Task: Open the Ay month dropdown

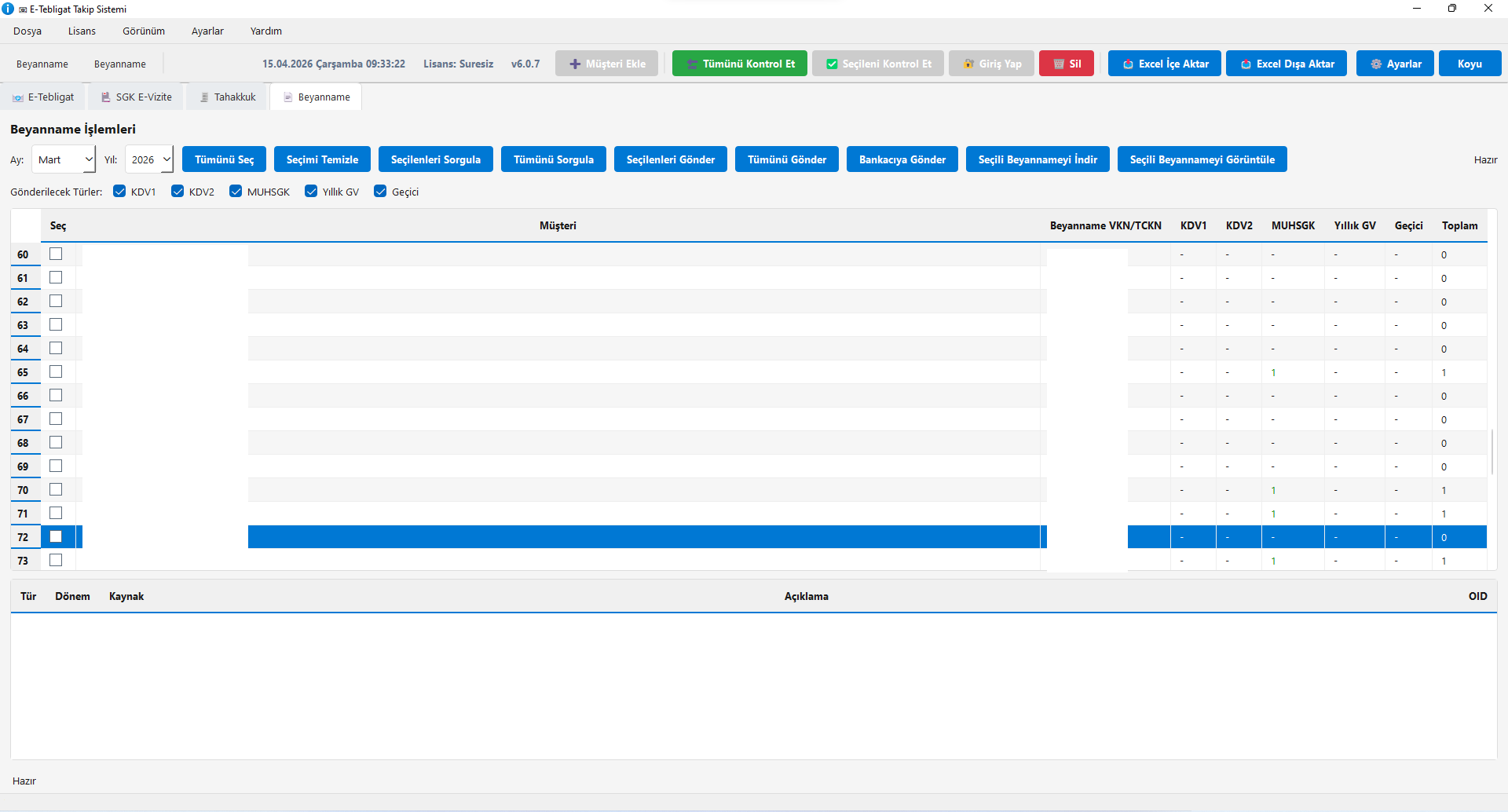Action: 64,159
